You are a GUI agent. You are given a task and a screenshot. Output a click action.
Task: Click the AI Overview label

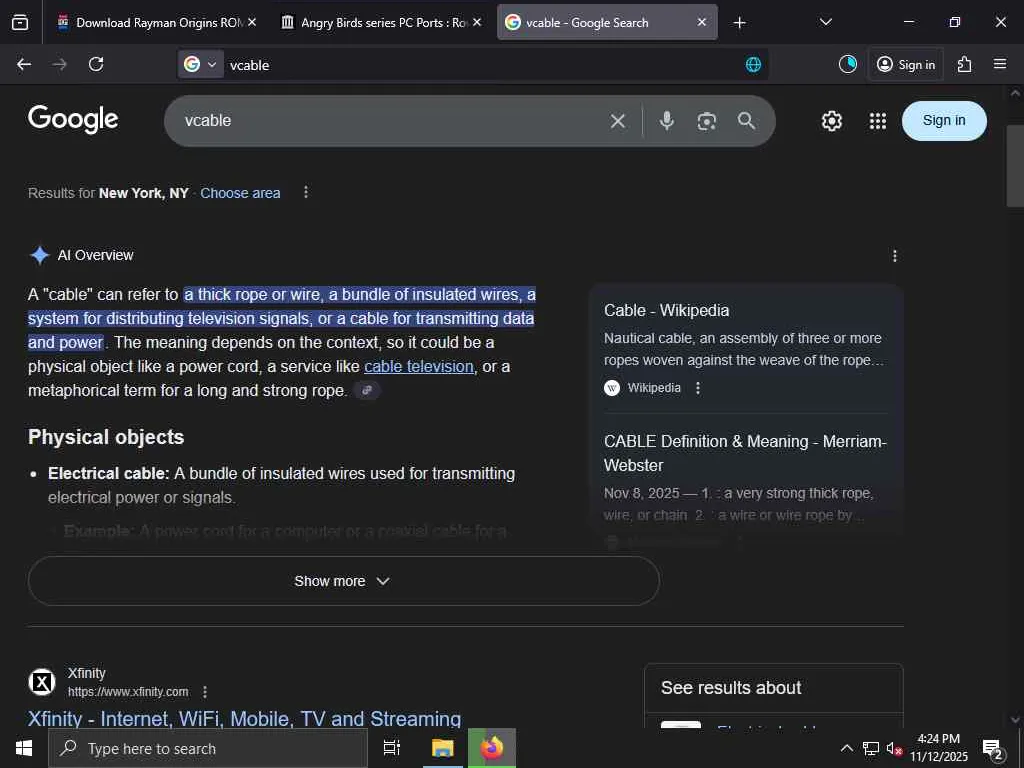coord(95,255)
